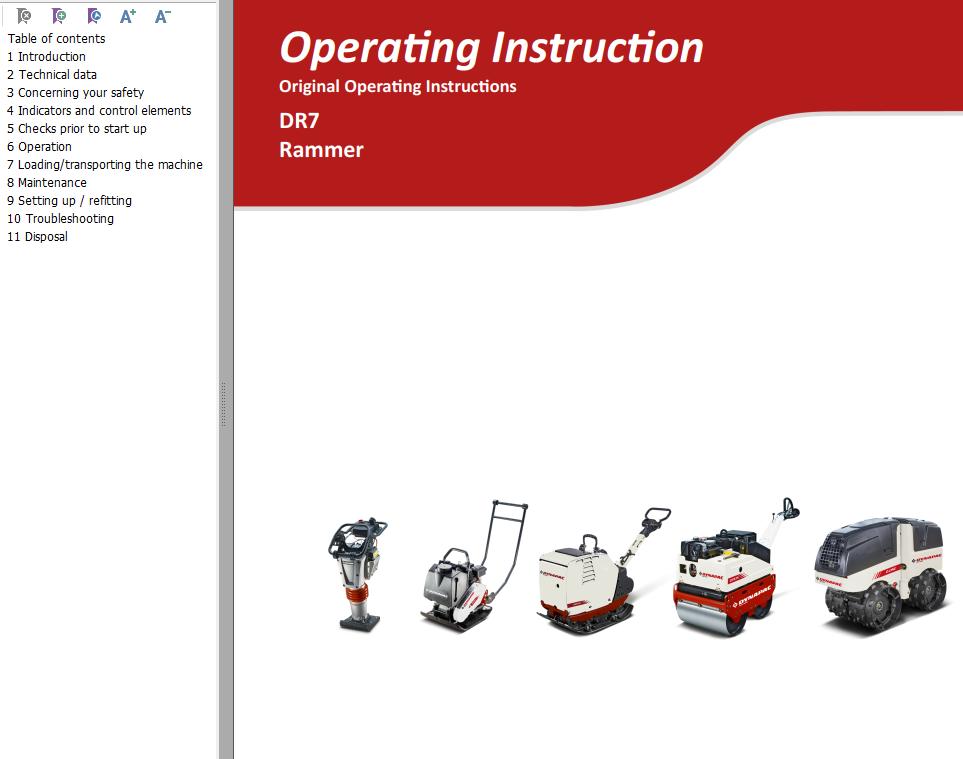Click the forward plate compactor image
963x759 pixels.
click(x=474, y=566)
